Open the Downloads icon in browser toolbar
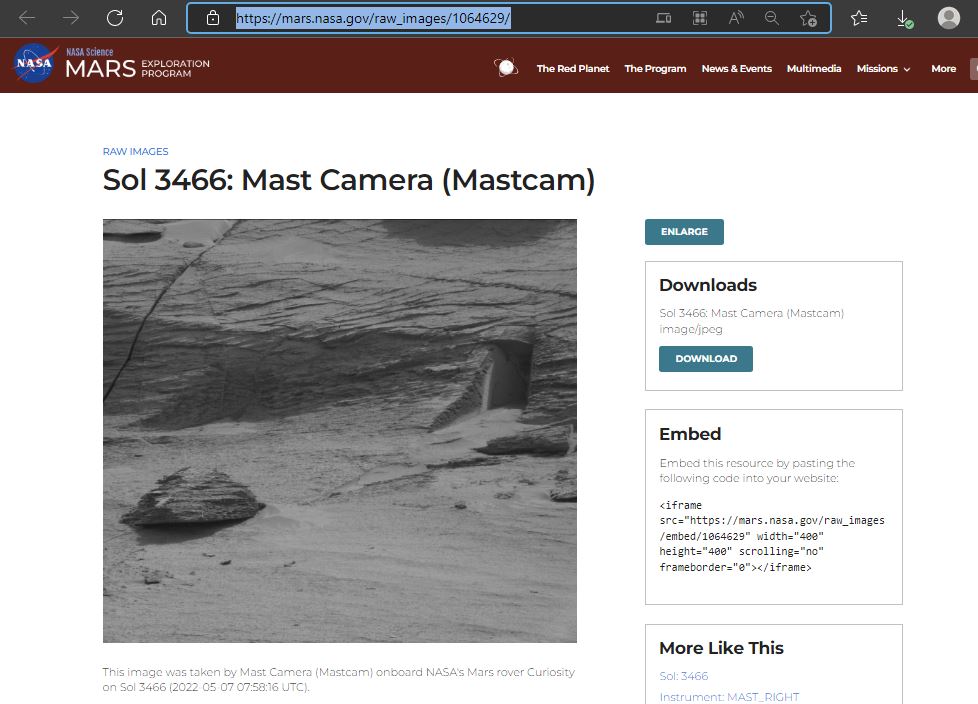Screen dimensions: 978x704 [x=904, y=19]
